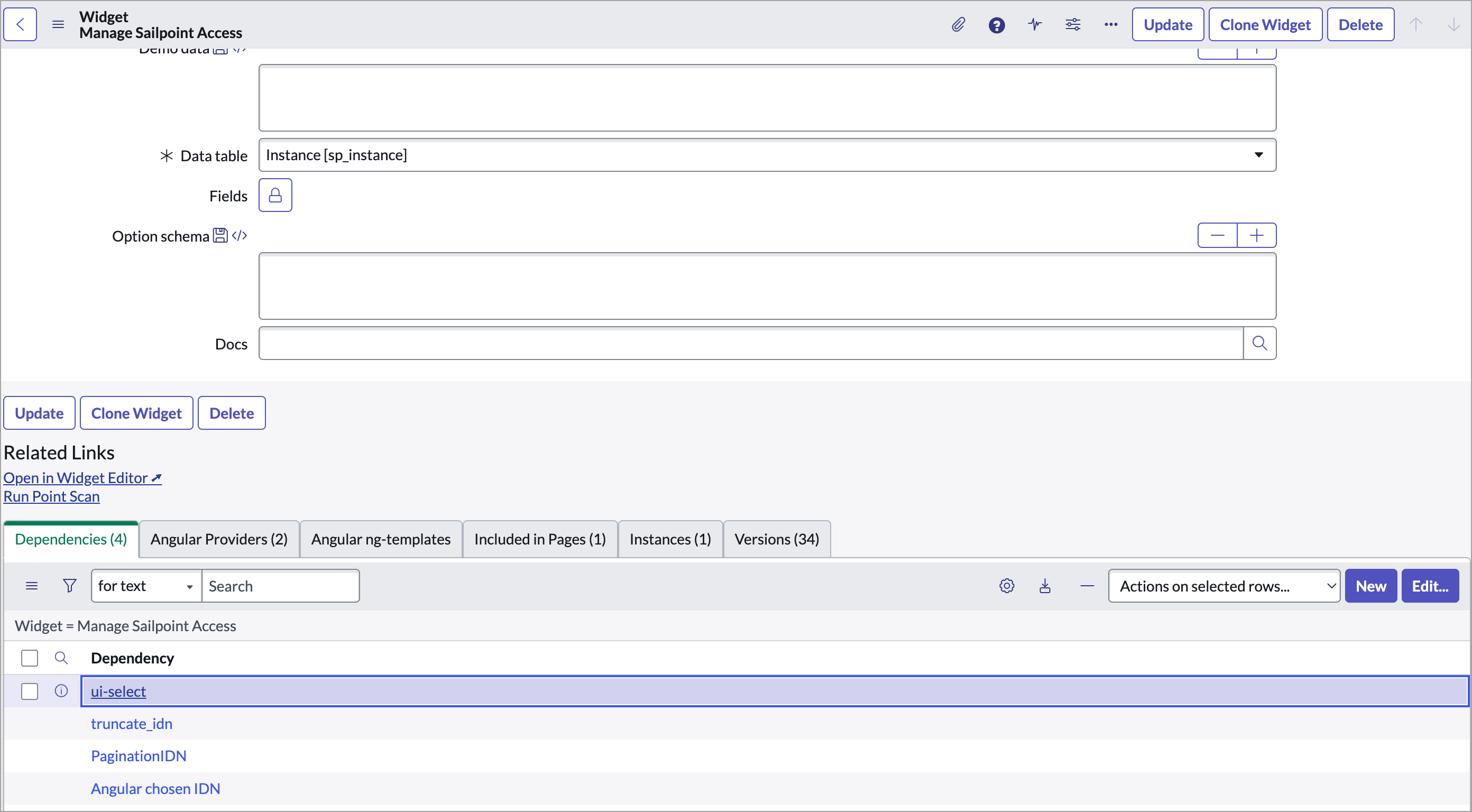
Task: Open the form context menu hamburger icon
Action: (x=58, y=24)
